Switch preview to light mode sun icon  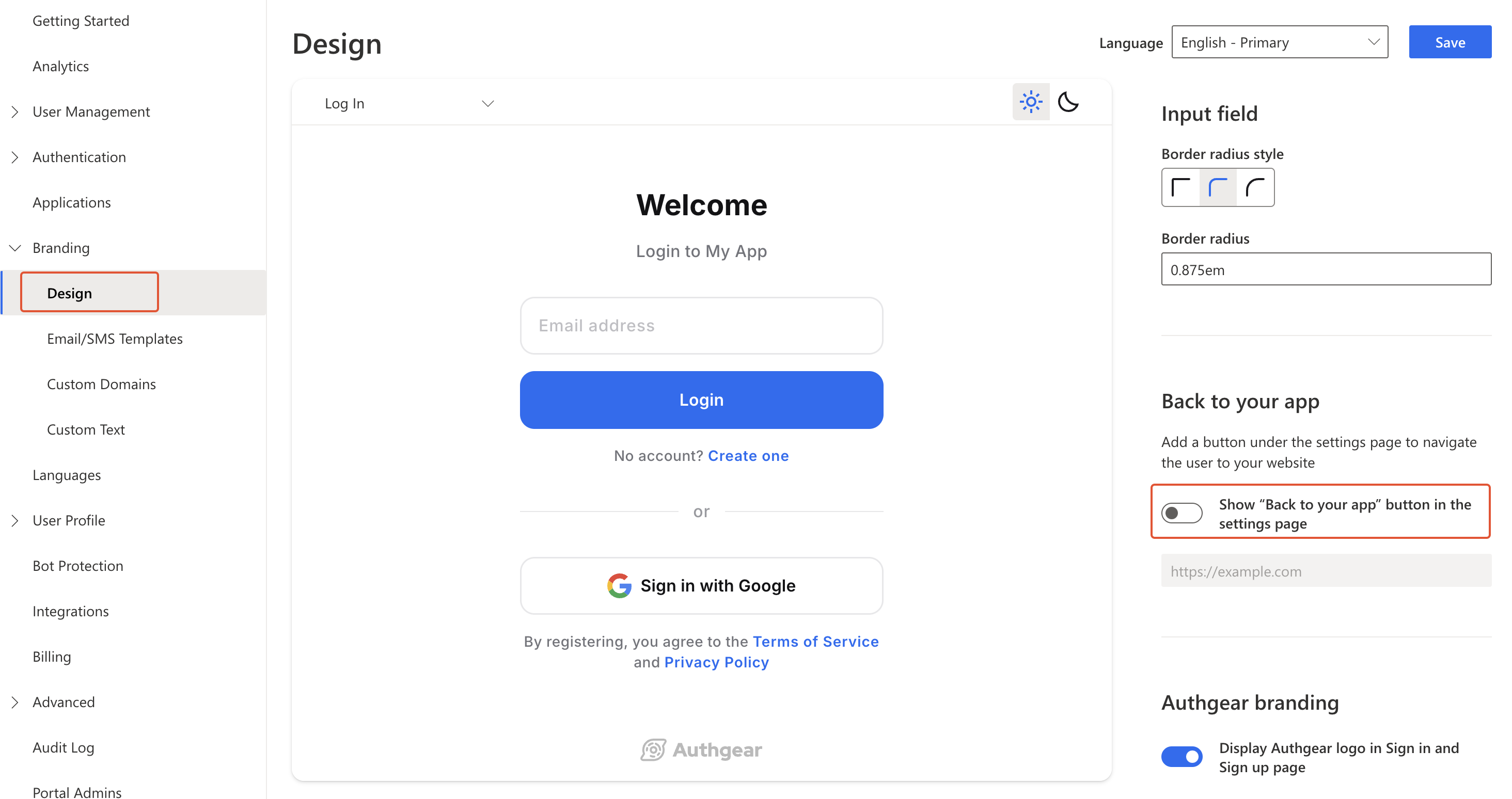click(x=1030, y=102)
